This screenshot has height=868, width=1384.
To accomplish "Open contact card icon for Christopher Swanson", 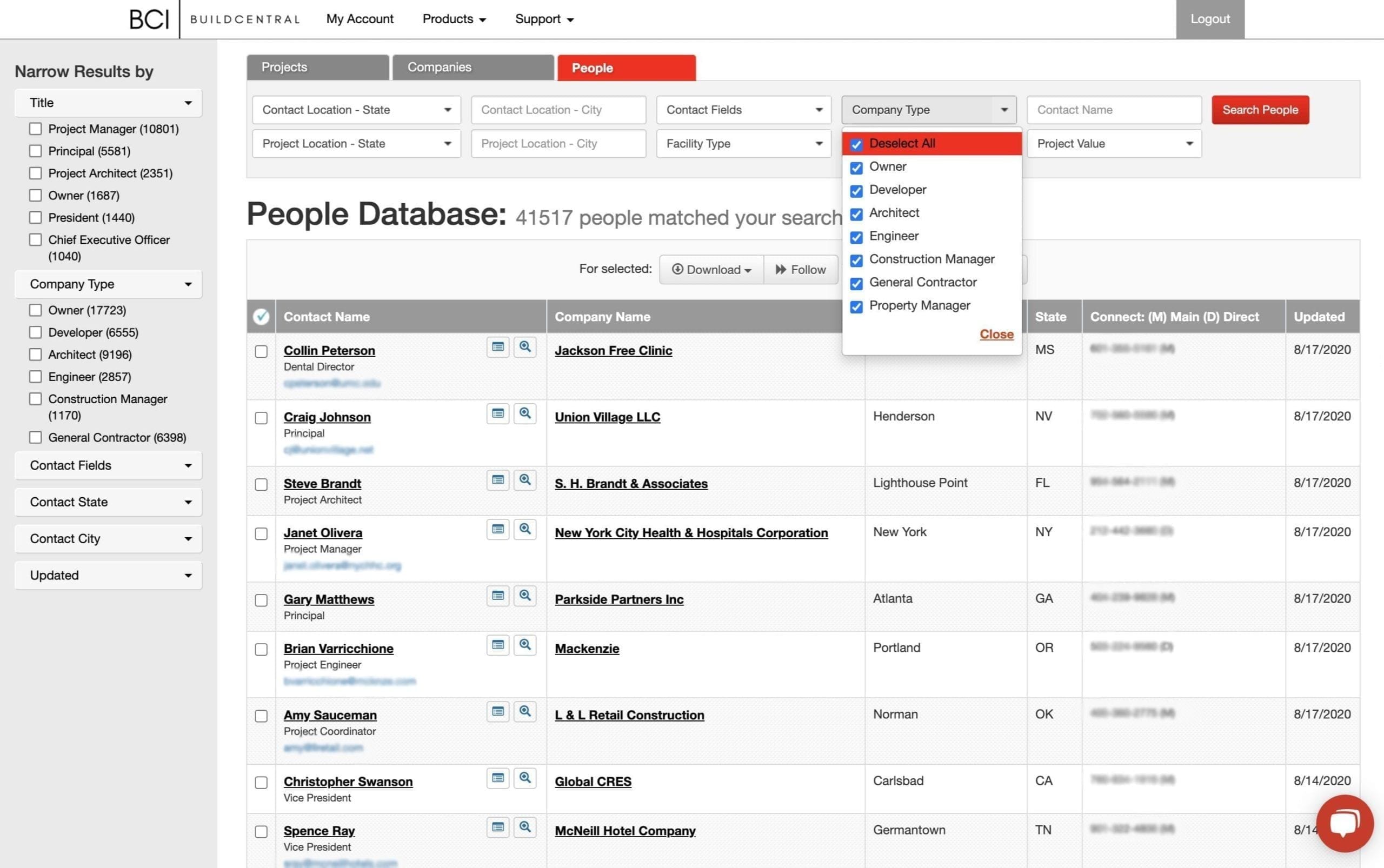I will coord(498,778).
